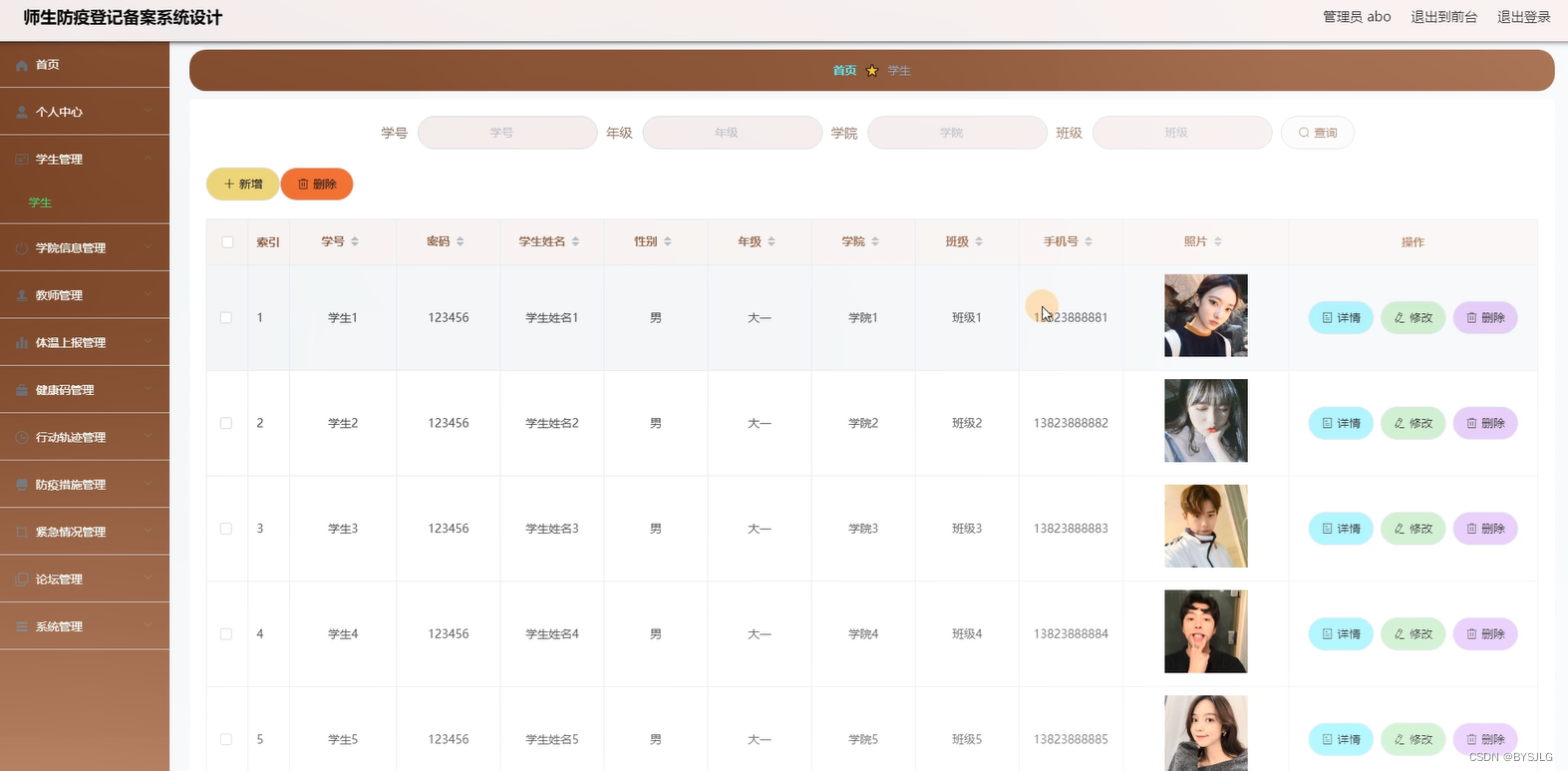Screen dimensions: 1568x771
Task: Click the home icon beside 首页 in sidebar
Action: 22,65
